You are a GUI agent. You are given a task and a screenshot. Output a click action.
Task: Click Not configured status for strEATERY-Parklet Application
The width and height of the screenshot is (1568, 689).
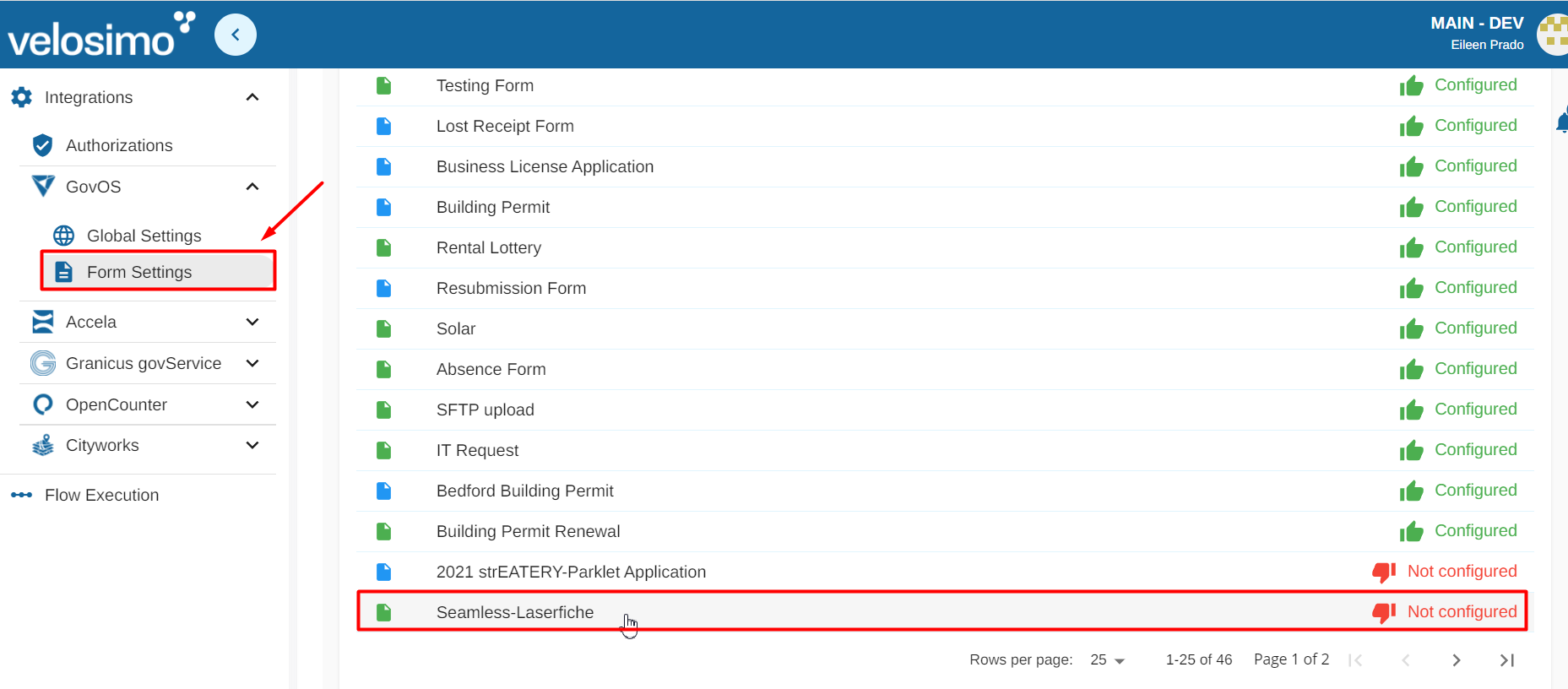point(1462,572)
